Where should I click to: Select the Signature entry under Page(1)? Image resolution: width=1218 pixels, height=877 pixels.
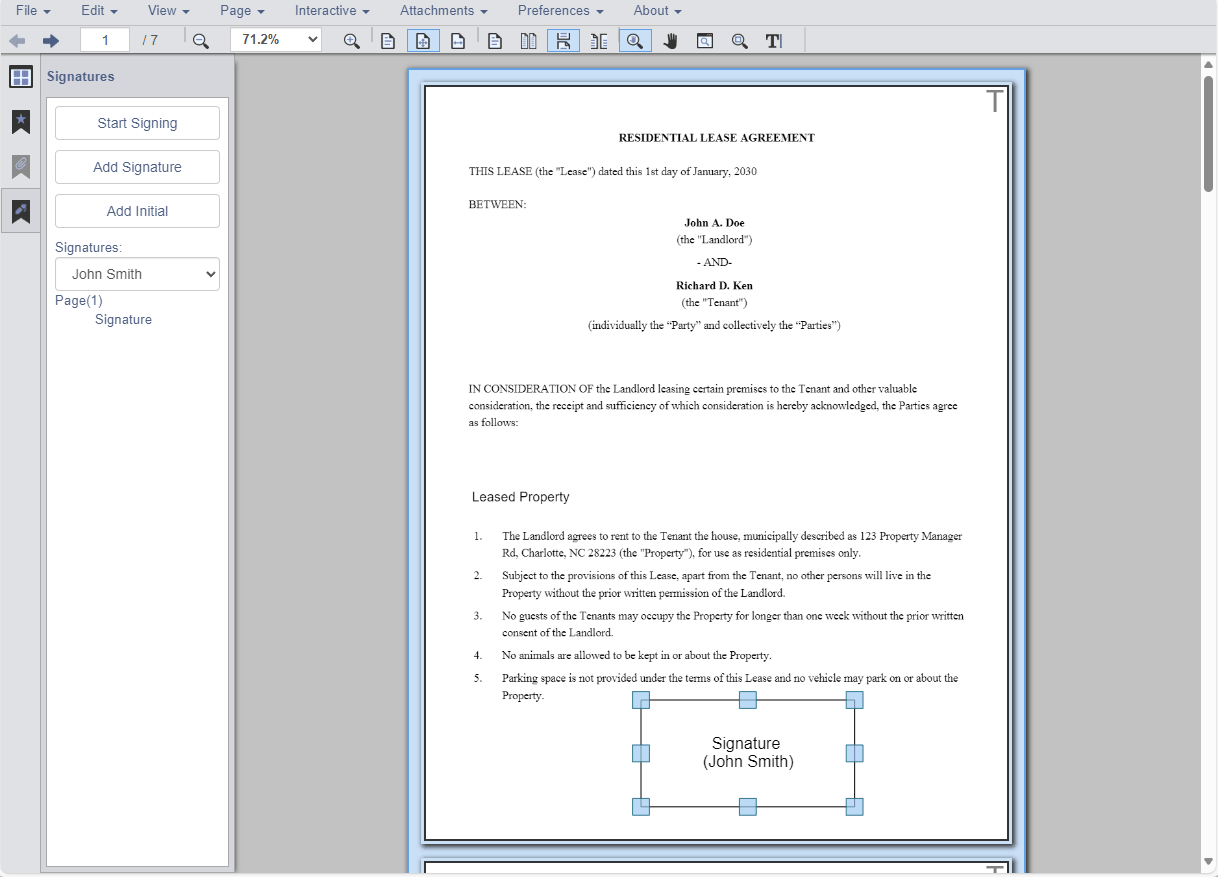(x=123, y=320)
